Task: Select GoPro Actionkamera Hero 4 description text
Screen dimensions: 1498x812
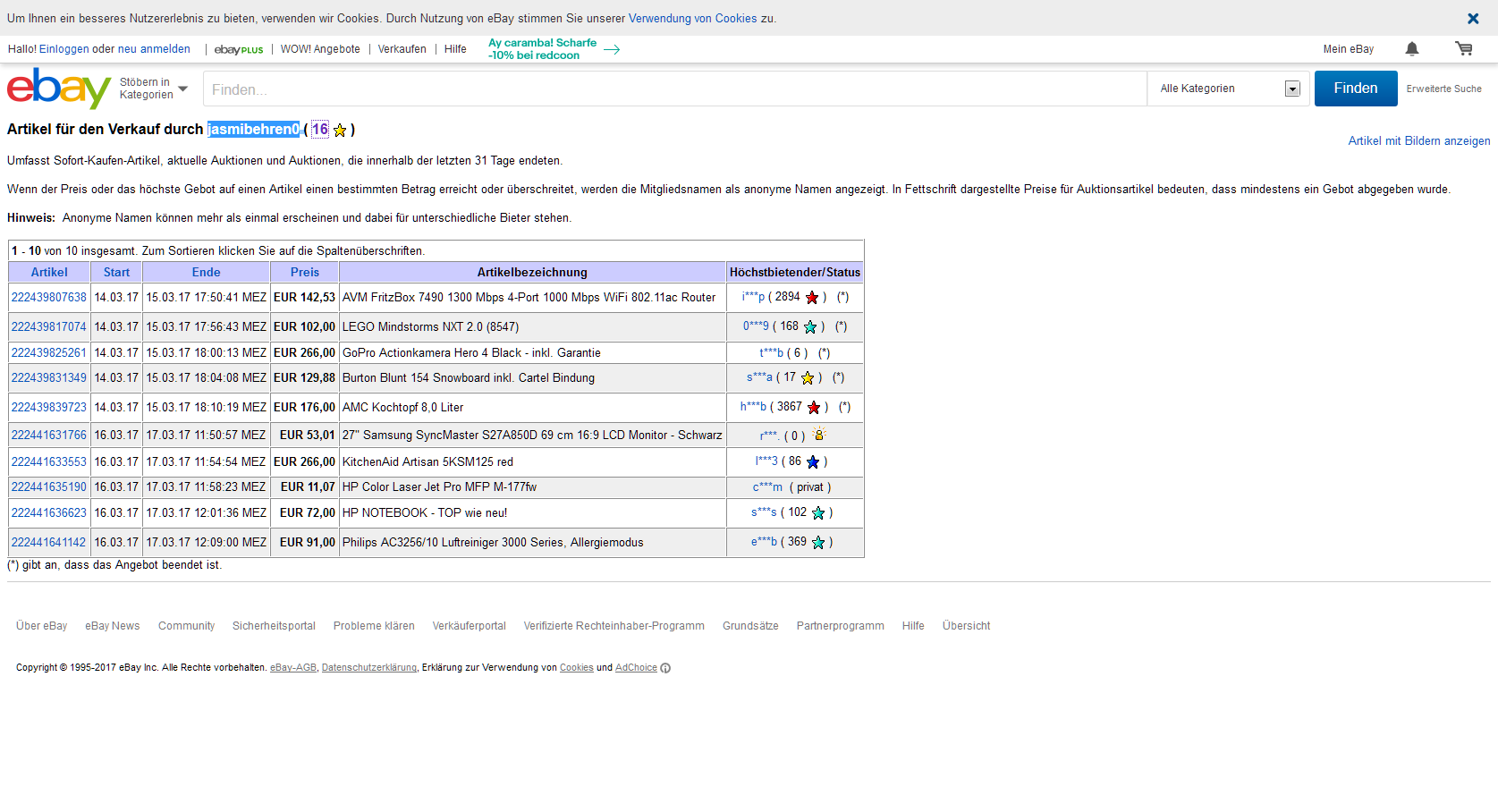Action: click(471, 352)
